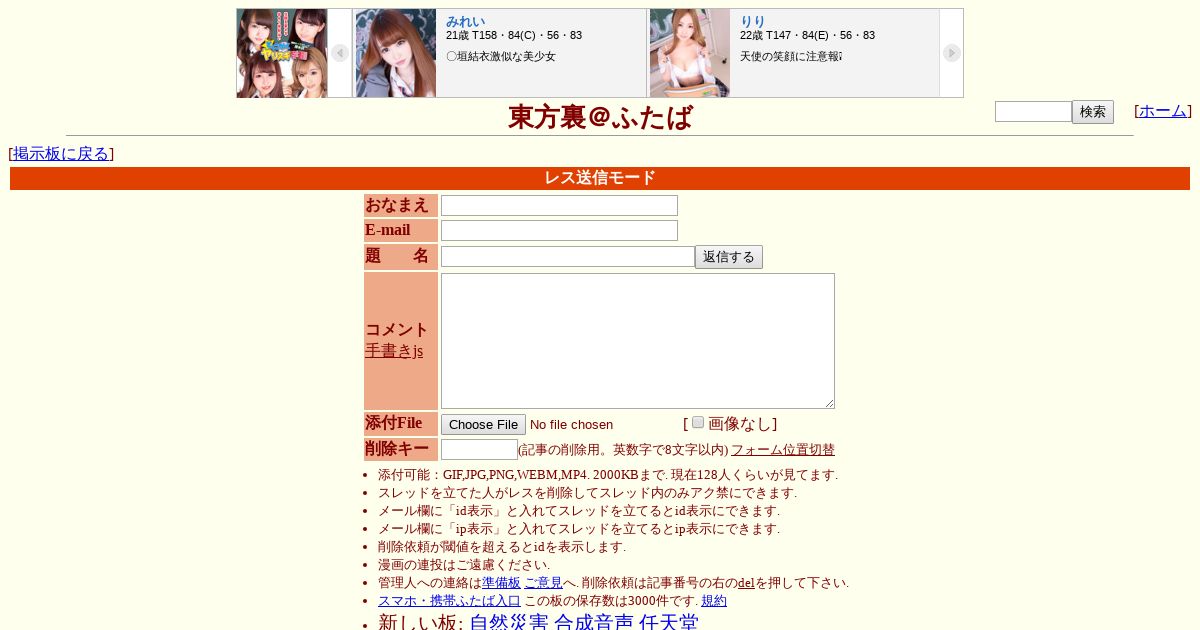Open 自然災害 new board link

509,623
